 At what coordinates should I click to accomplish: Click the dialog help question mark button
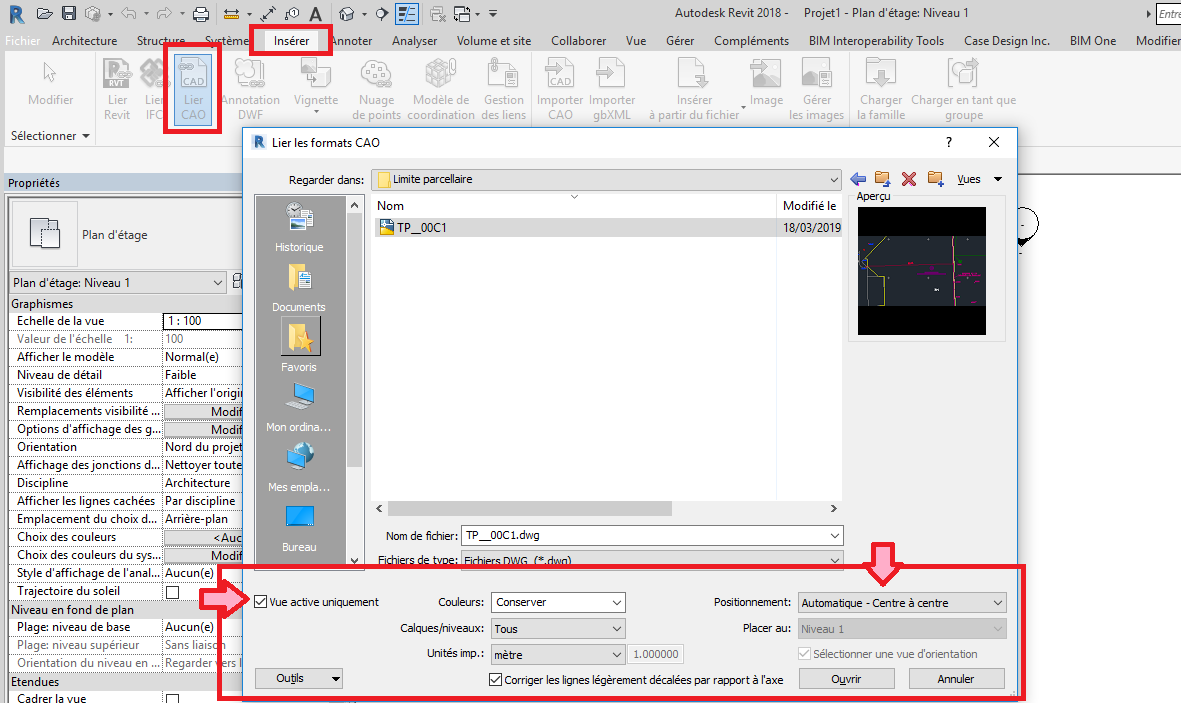point(949,142)
